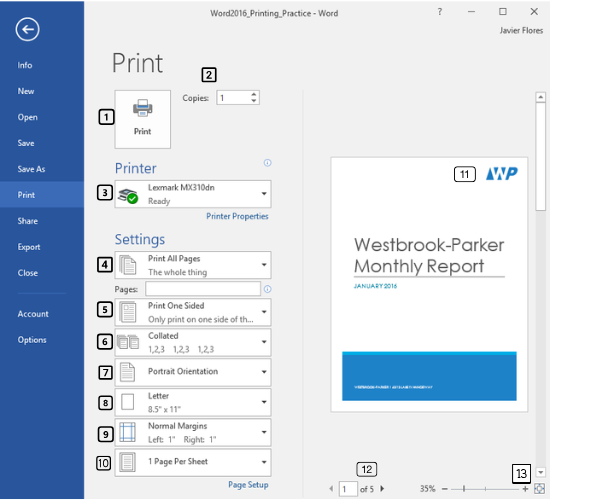Open Word Help question mark
The image size is (600, 500).
click(x=440, y=12)
